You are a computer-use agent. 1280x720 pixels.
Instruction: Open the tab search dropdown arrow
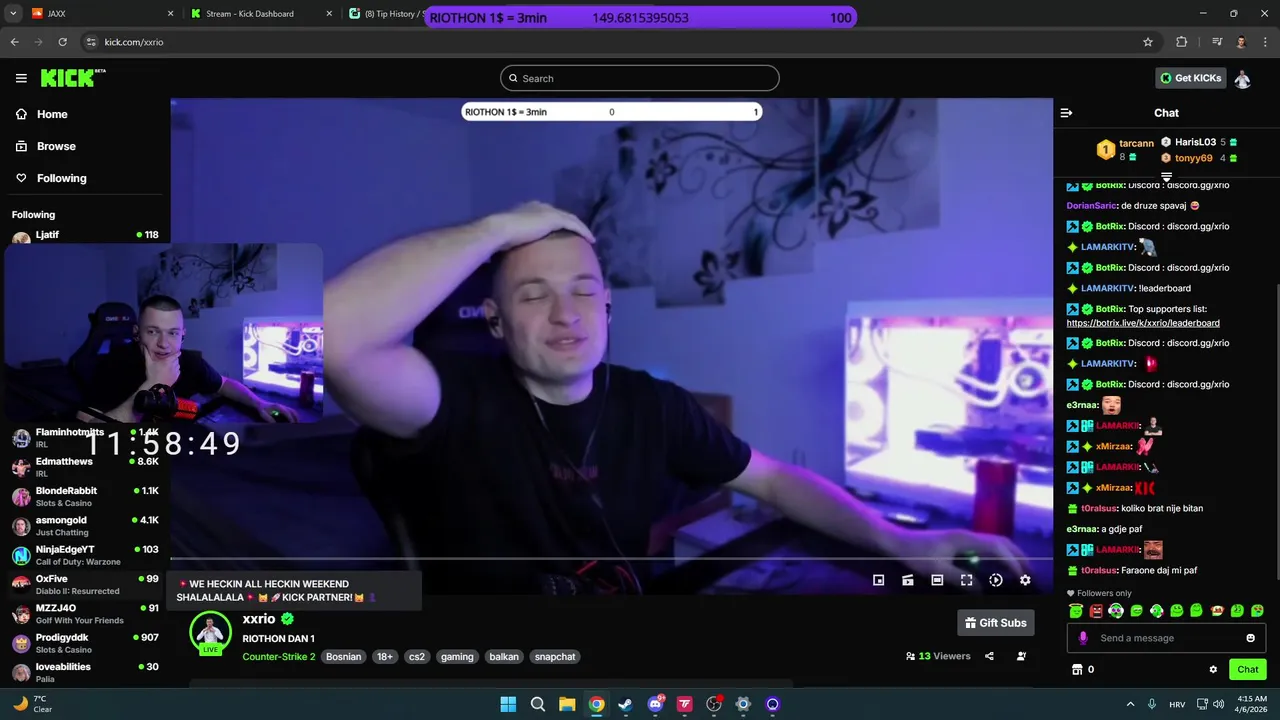(13, 14)
